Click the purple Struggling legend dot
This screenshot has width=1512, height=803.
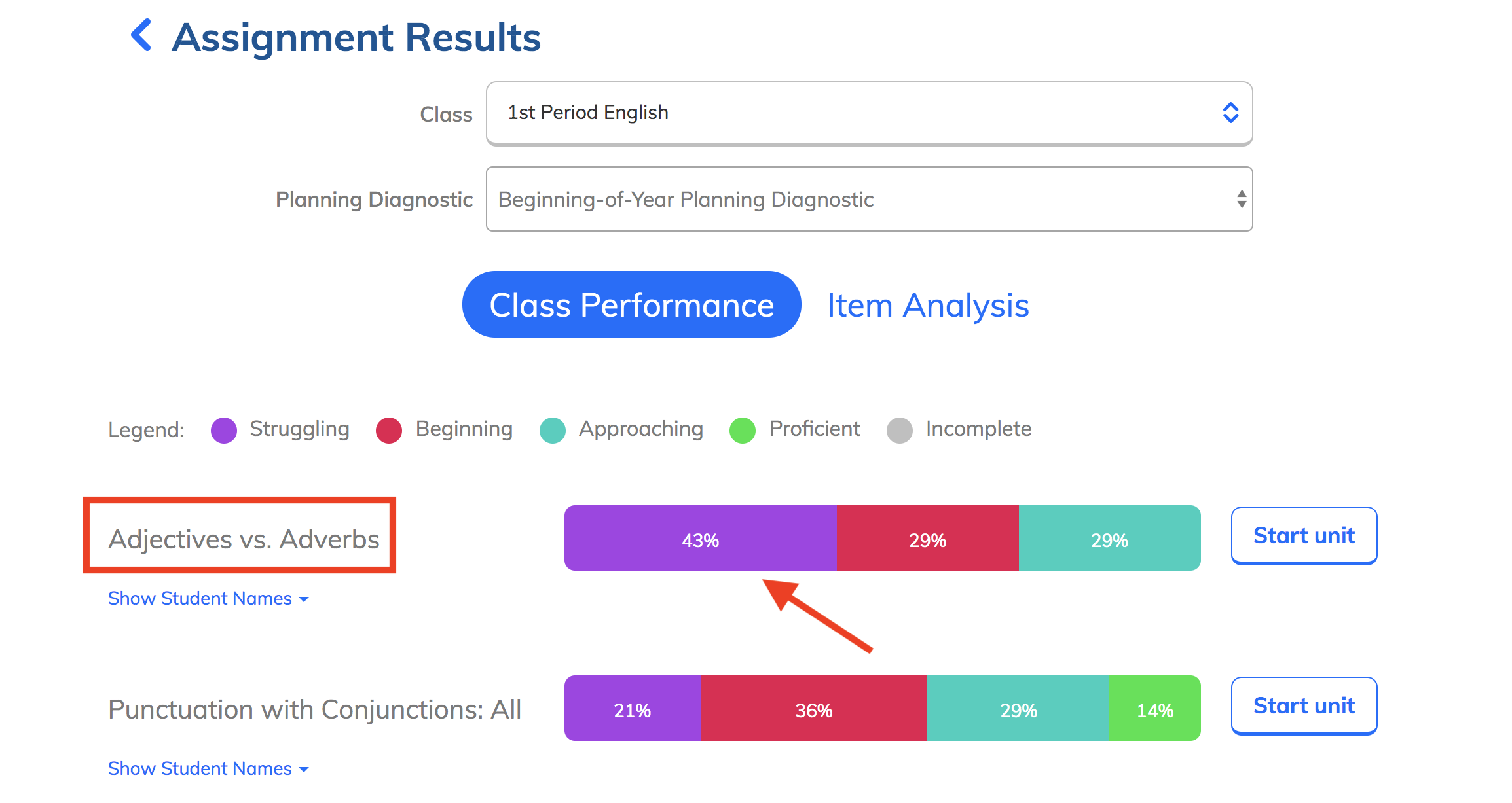224,431
